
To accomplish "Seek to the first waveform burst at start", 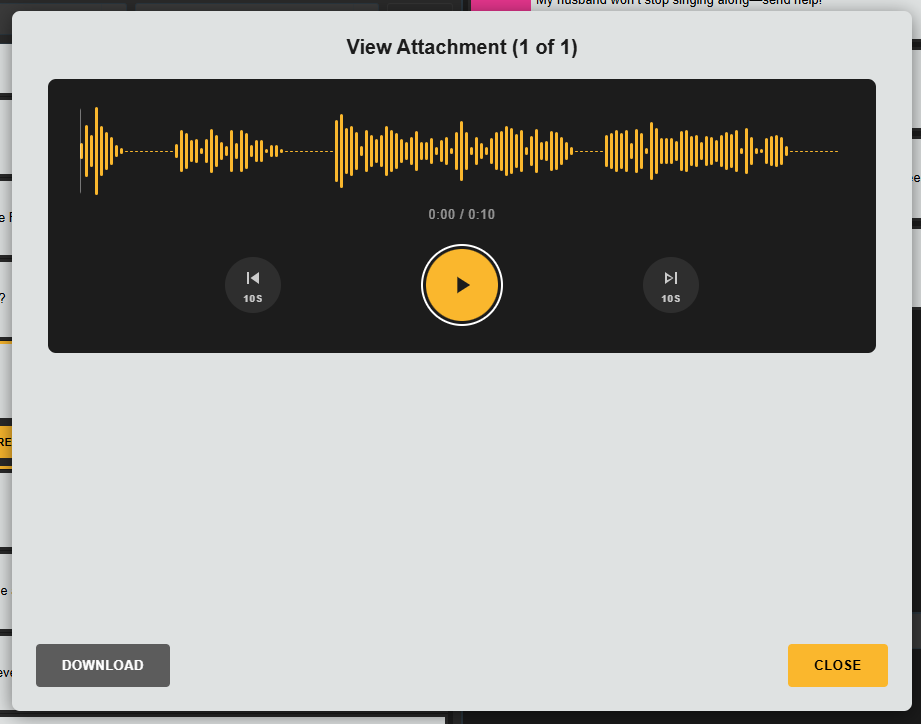I will [x=98, y=151].
